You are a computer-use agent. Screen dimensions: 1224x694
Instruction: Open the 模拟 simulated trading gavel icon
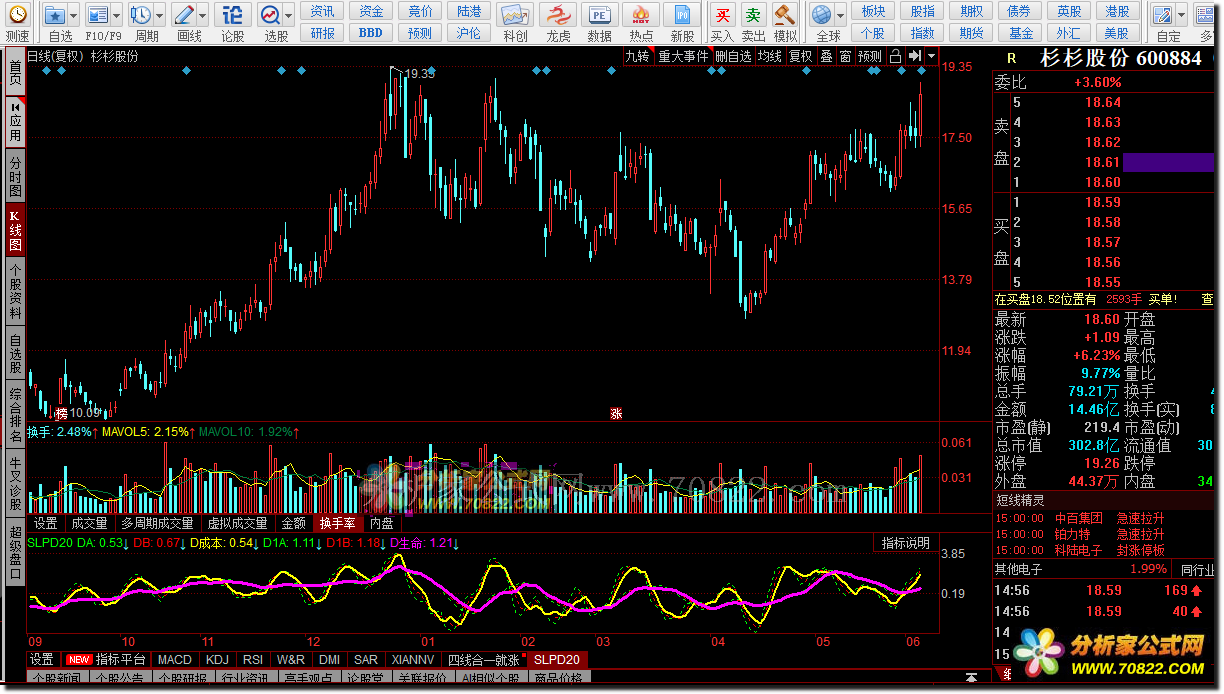[785, 15]
